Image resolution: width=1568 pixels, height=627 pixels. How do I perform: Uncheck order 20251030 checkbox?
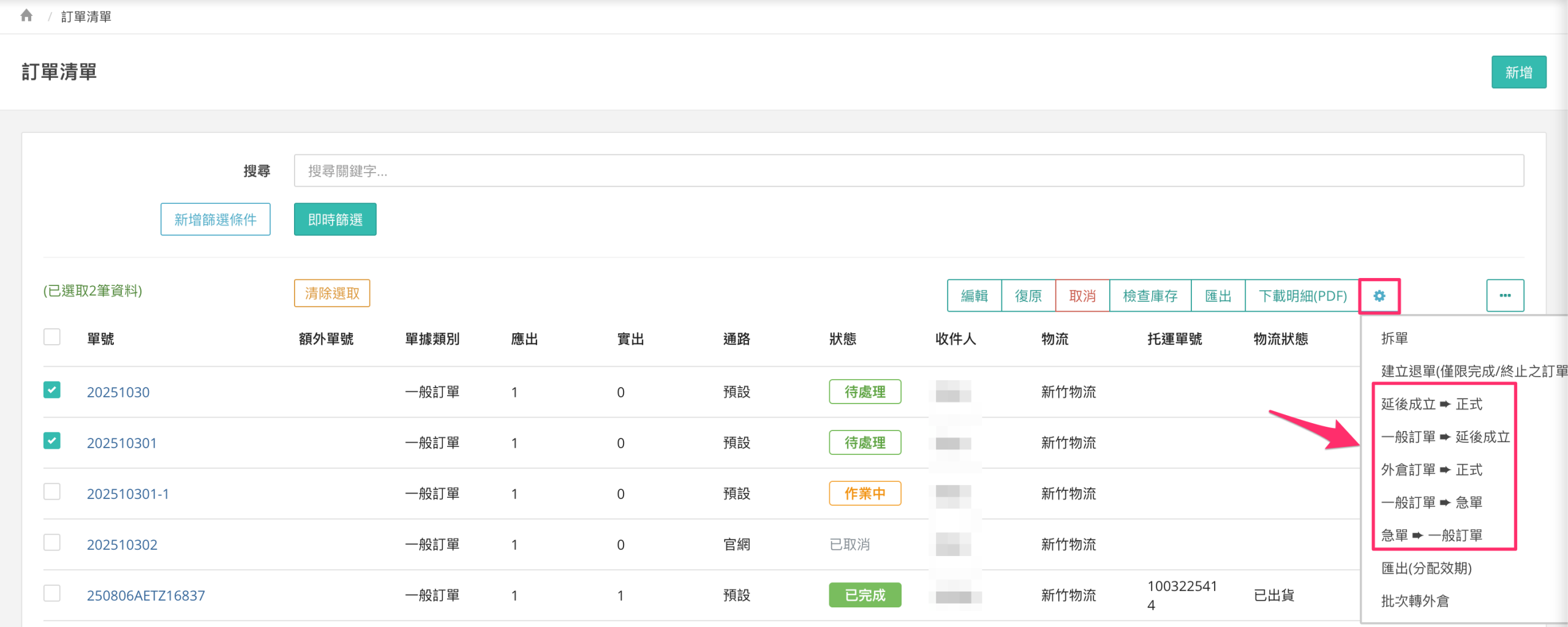tap(52, 390)
